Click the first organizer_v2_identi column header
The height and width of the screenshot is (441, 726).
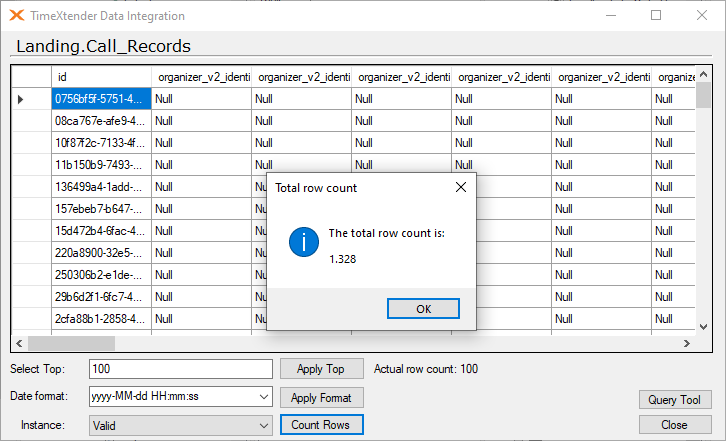tap(202, 77)
